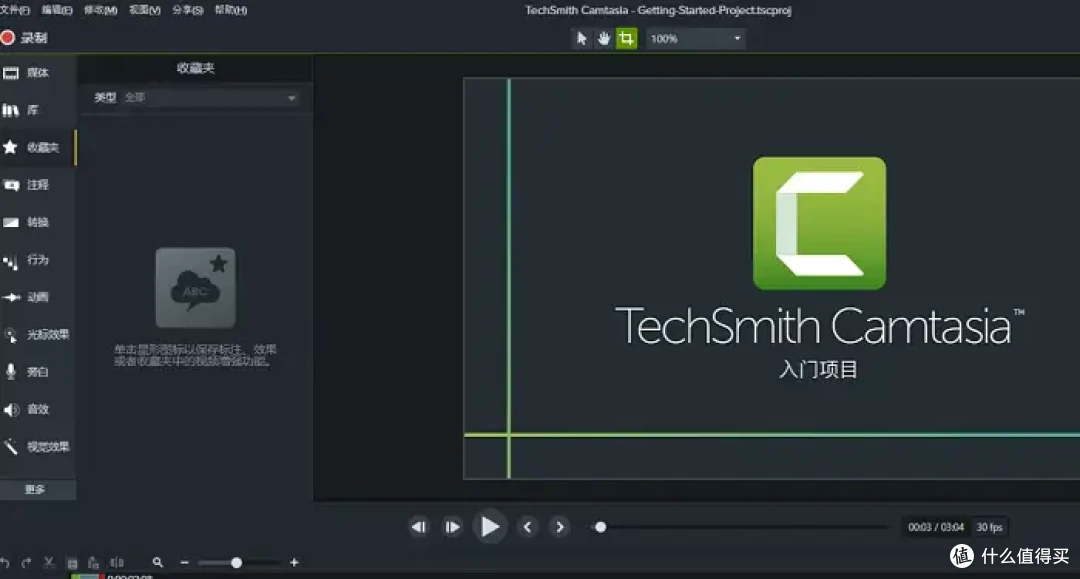Click the timeline zoom slider handle
The width and height of the screenshot is (1080, 579).
click(236, 562)
